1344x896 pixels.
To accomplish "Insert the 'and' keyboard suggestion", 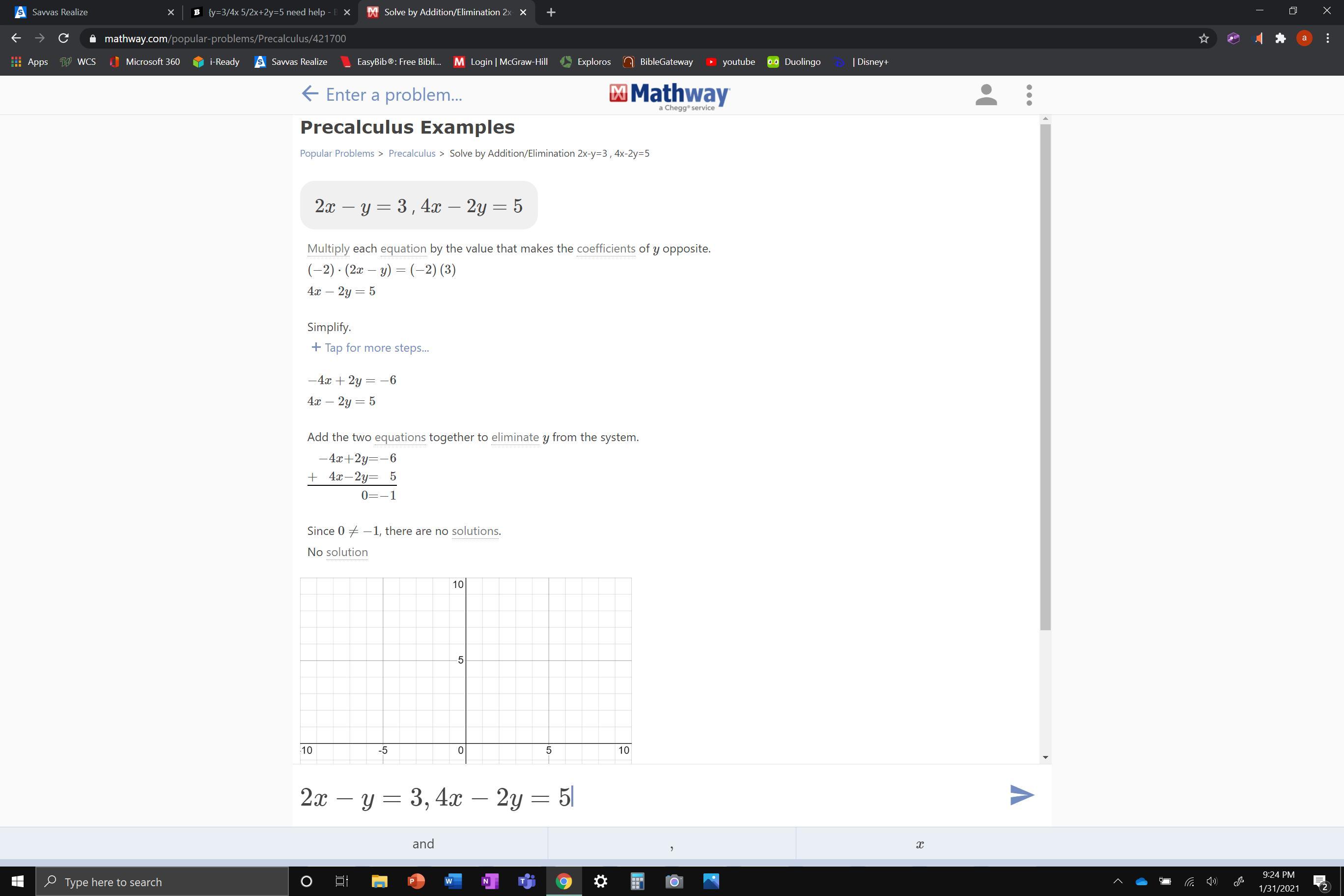I will pyautogui.click(x=423, y=843).
